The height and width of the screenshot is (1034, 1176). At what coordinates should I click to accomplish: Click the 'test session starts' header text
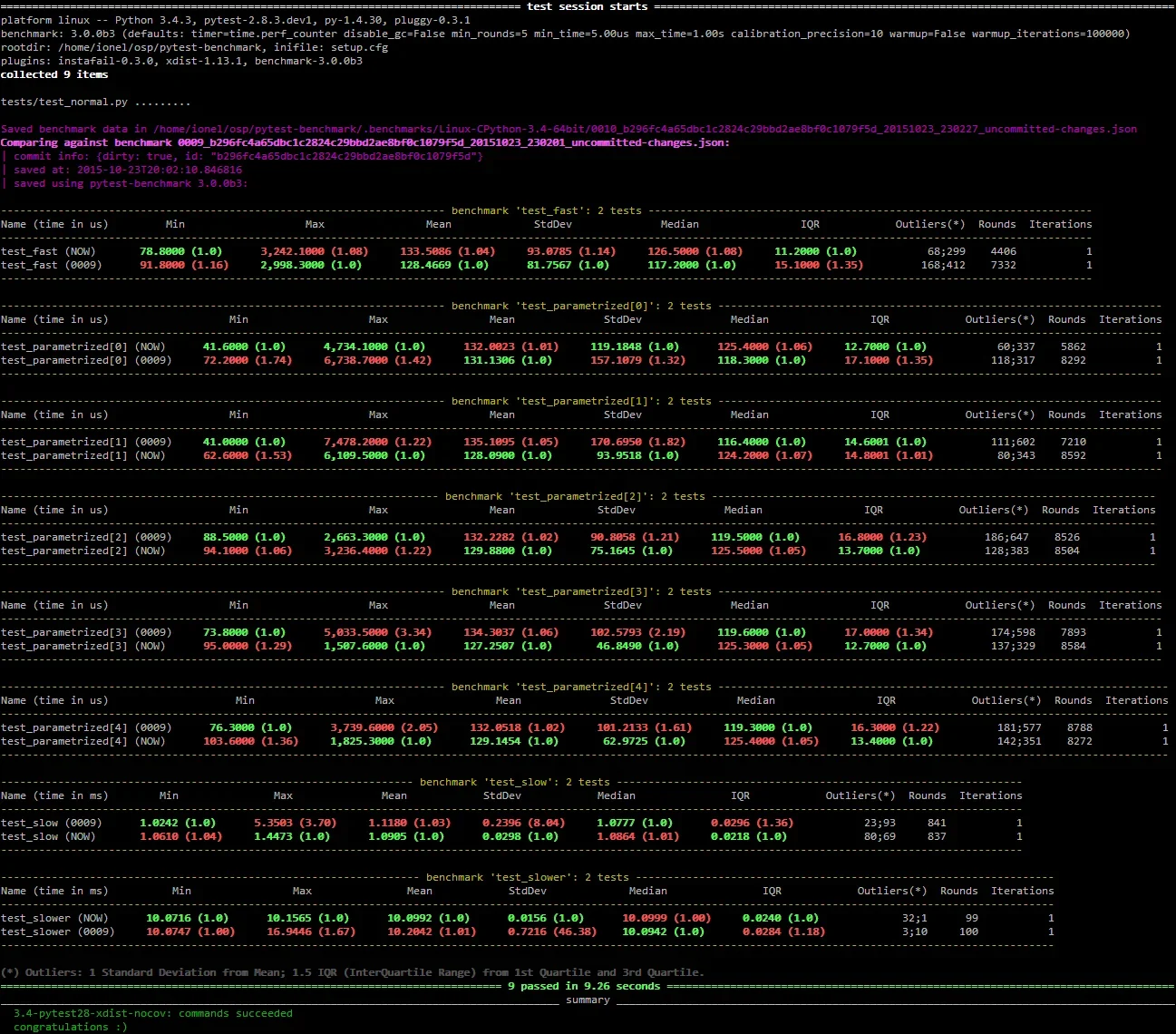coord(588,6)
